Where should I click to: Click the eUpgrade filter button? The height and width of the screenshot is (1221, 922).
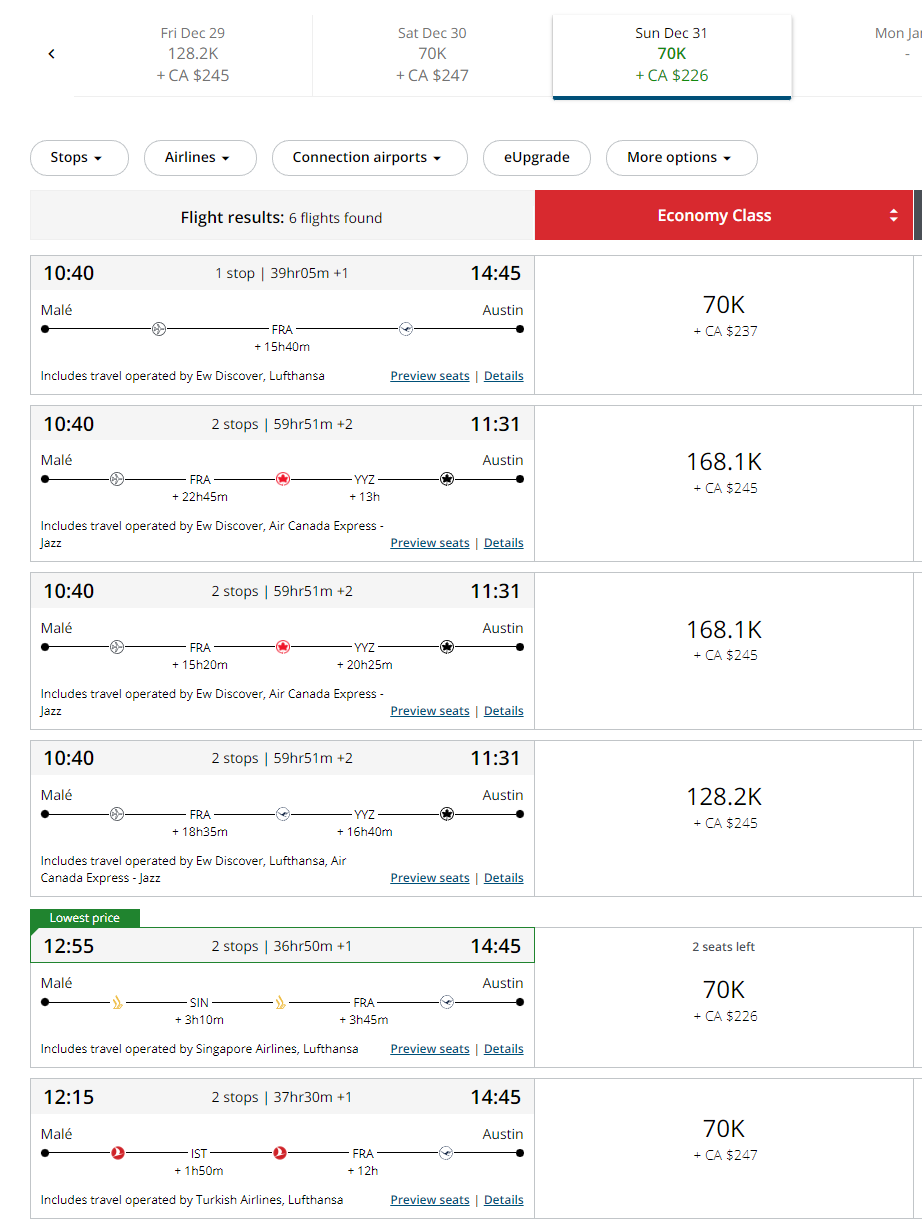tap(537, 158)
